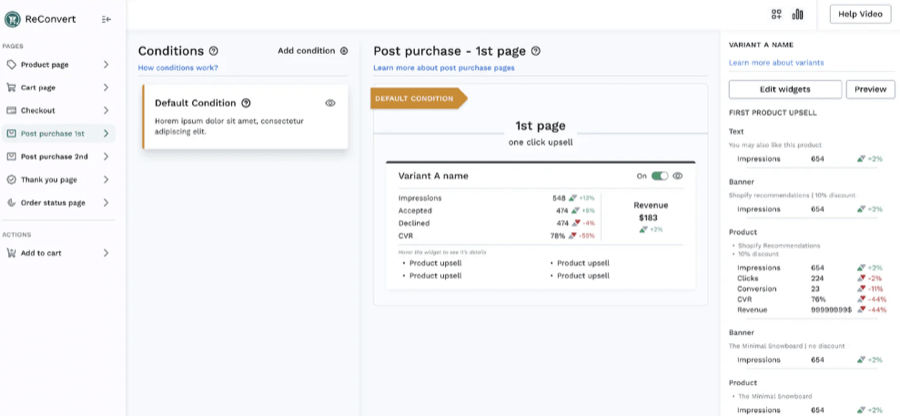The height and width of the screenshot is (416, 900).
Task: Open the analytics bar chart icon
Action: click(797, 14)
